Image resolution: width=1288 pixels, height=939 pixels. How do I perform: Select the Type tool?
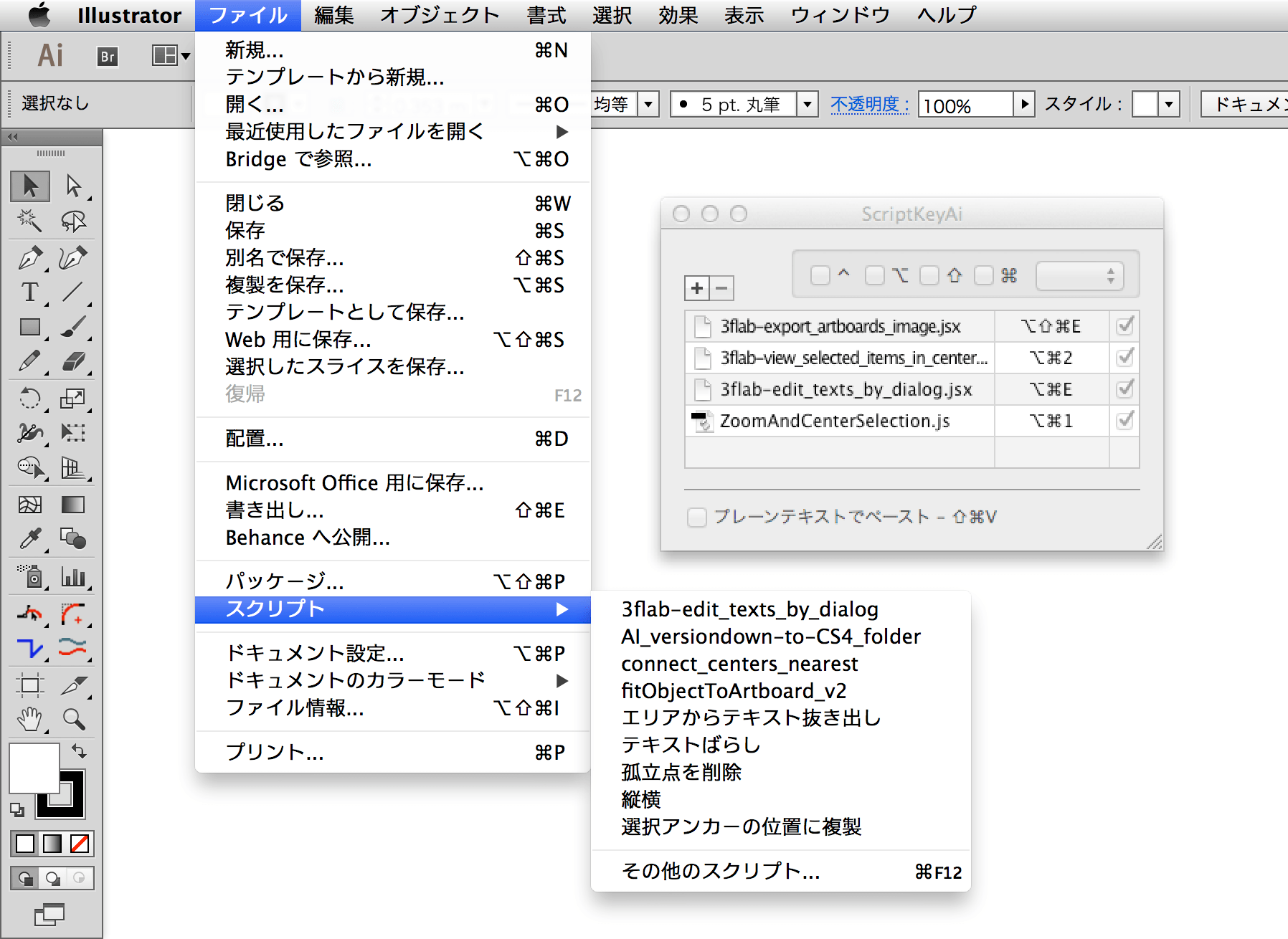(30, 292)
